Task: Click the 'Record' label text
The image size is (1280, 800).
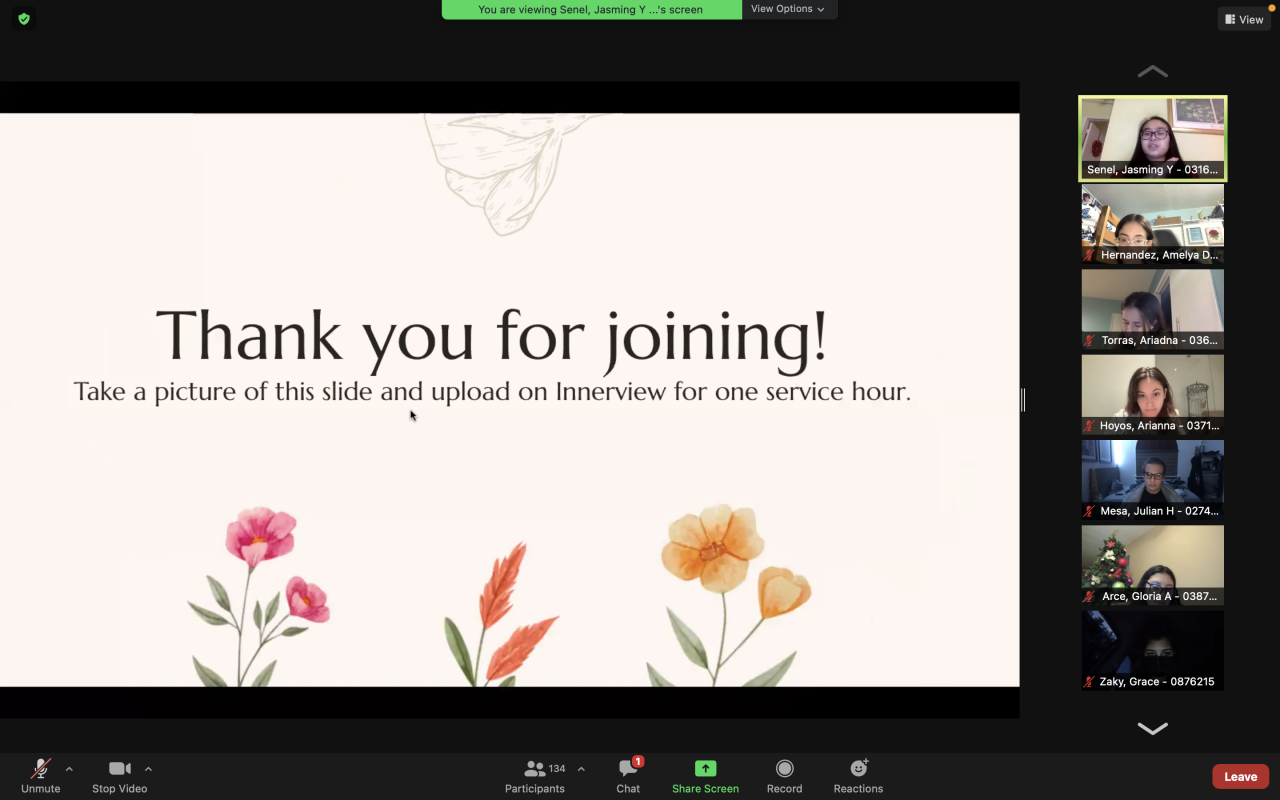Action: point(785,789)
